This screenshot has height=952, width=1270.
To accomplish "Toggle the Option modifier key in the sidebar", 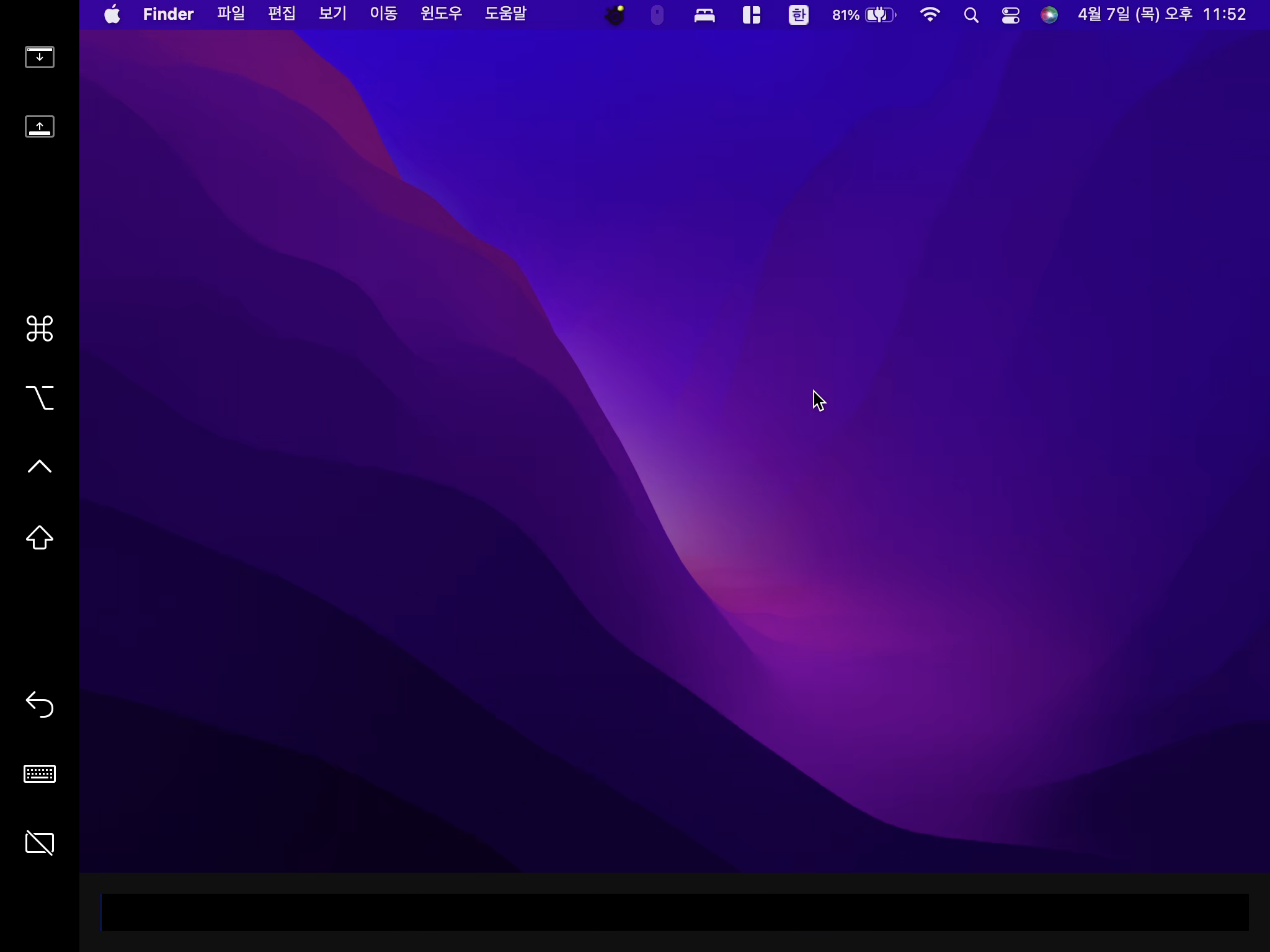I will [39, 398].
